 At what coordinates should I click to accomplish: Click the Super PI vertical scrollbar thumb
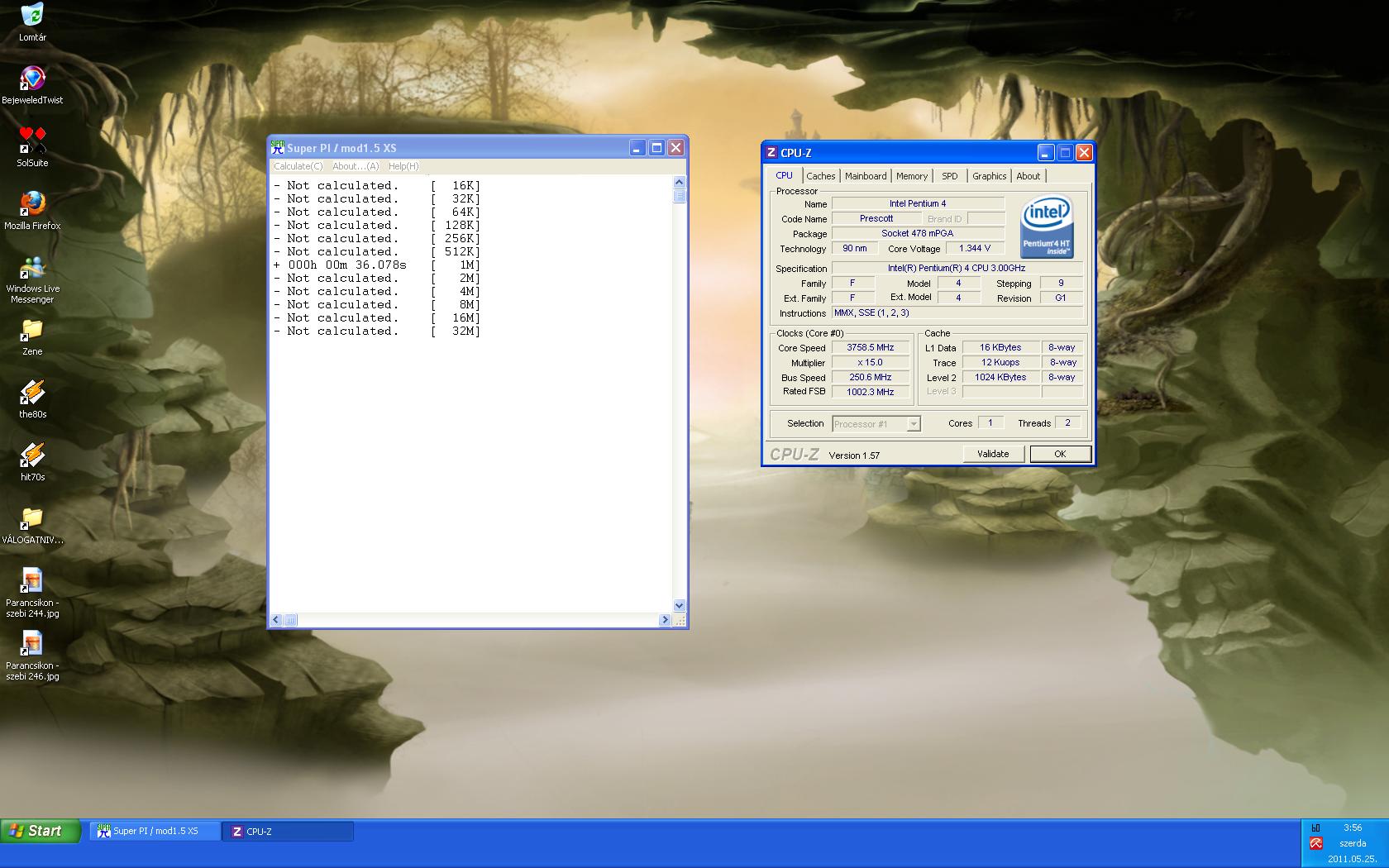[x=679, y=196]
